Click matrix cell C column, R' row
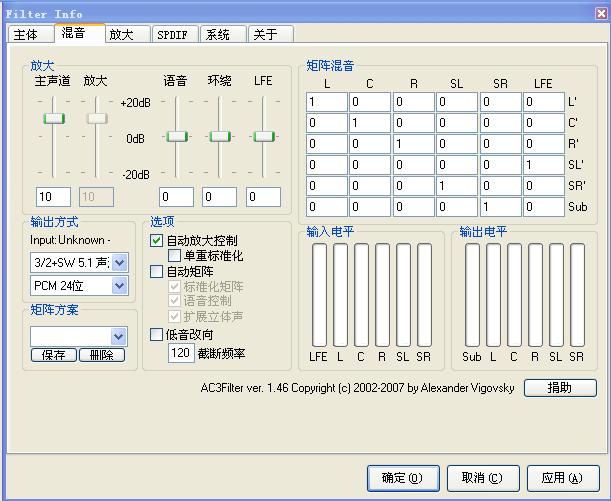 point(370,144)
